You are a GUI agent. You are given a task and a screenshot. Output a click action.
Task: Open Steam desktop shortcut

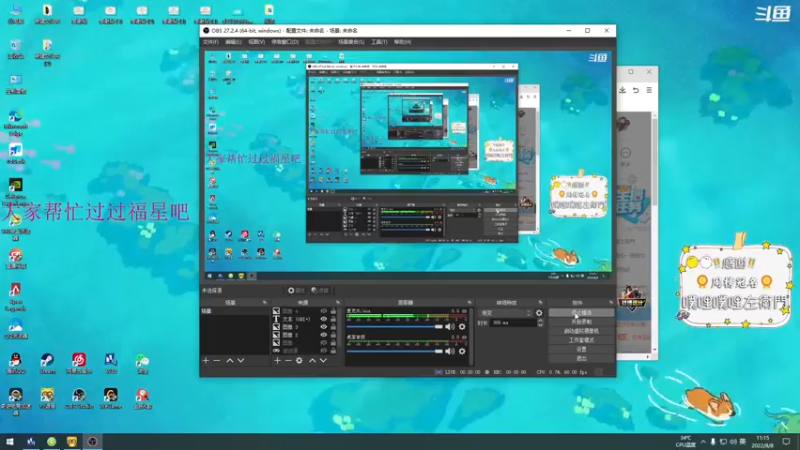47,363
